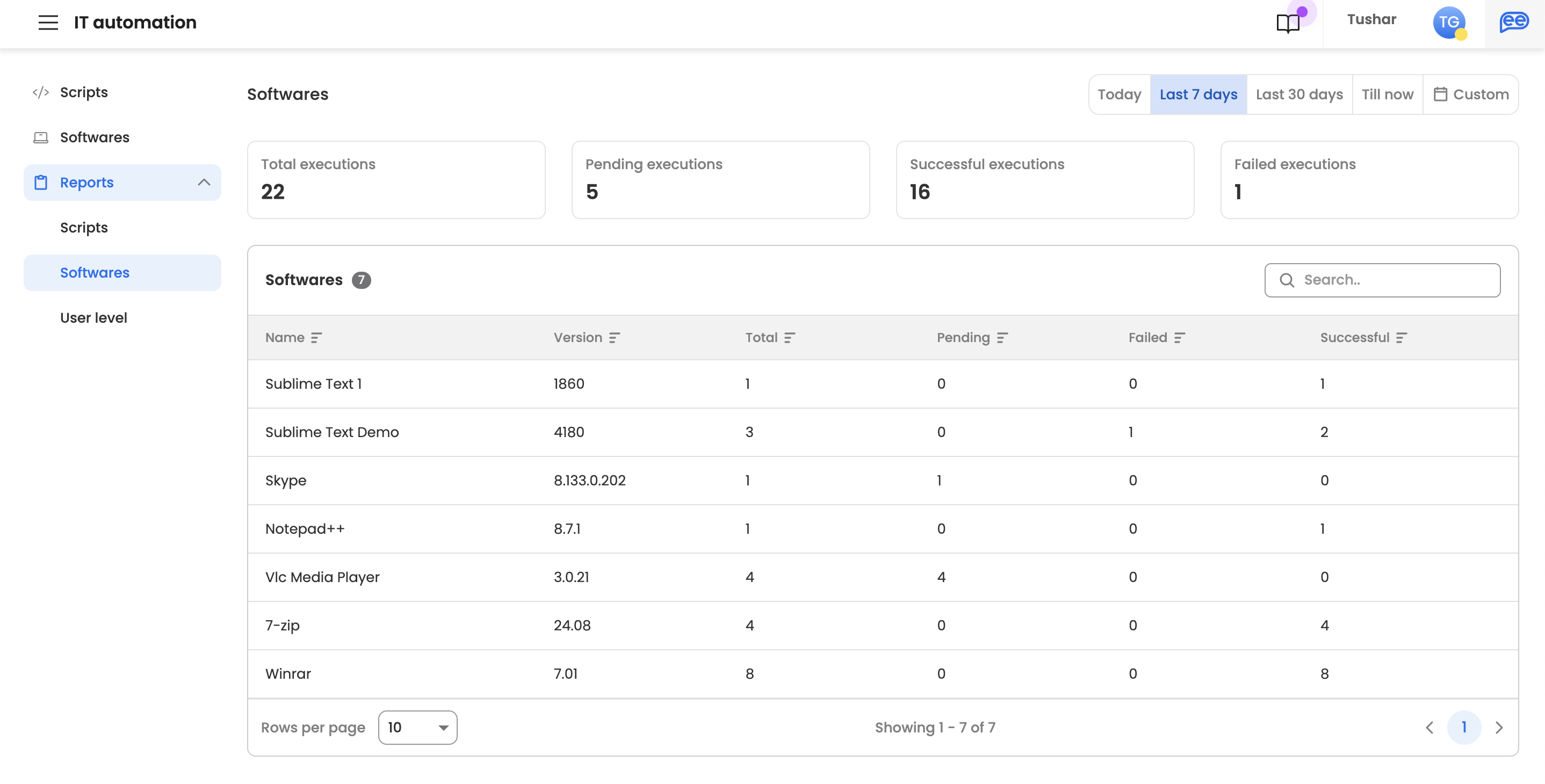Click the Search input field
This screenshot has width=1545, height=784.
pyautogui.click(x=1391, y=280)
